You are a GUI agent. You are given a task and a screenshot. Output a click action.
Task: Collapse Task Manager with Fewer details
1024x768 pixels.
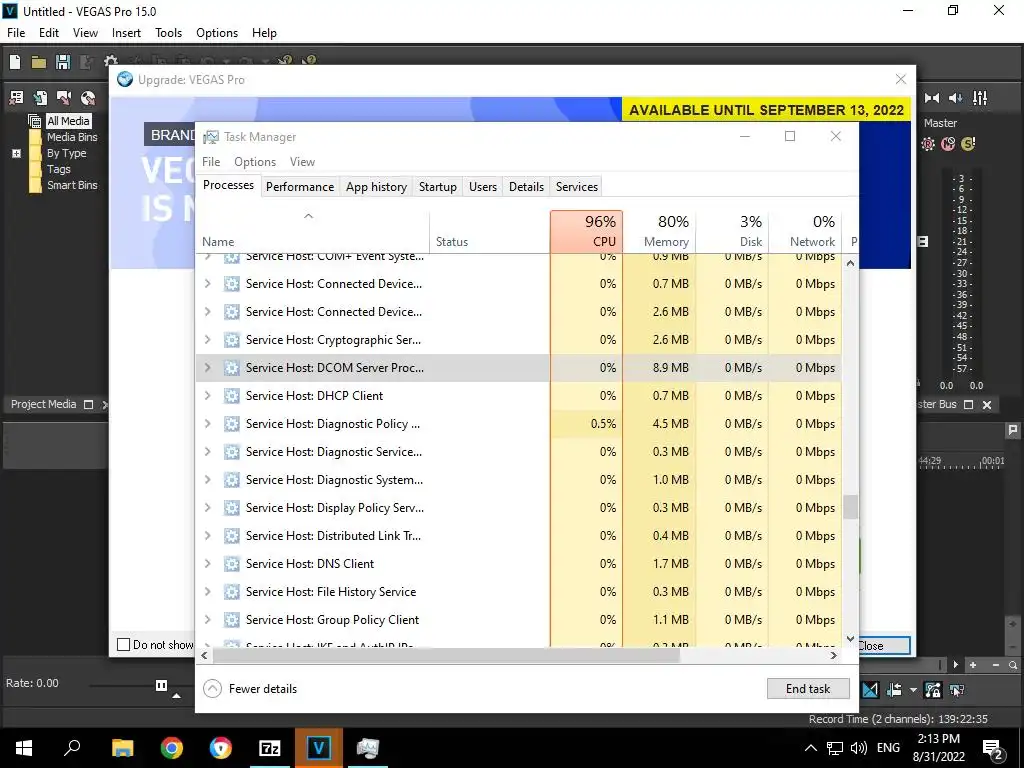point(250,688)
